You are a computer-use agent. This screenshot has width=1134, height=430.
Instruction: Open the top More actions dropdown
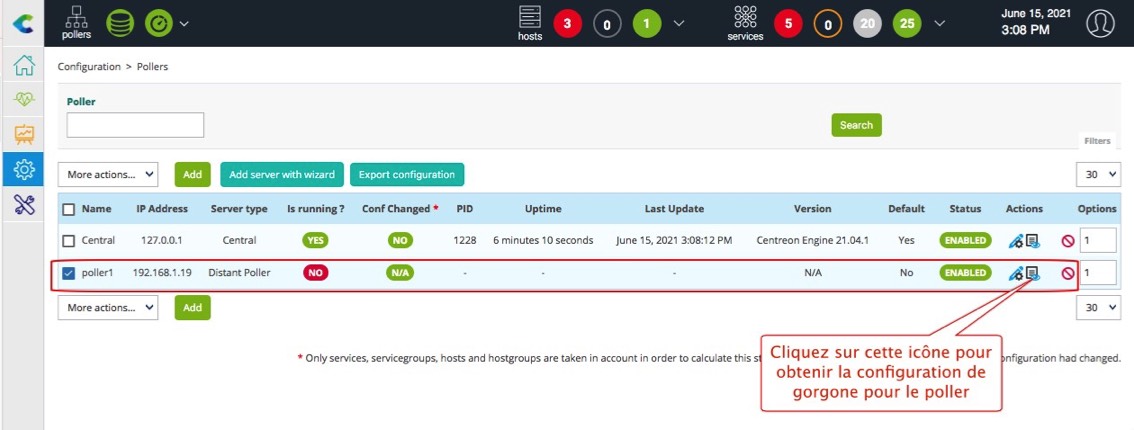pyautogui.click(x=108, y=174)
